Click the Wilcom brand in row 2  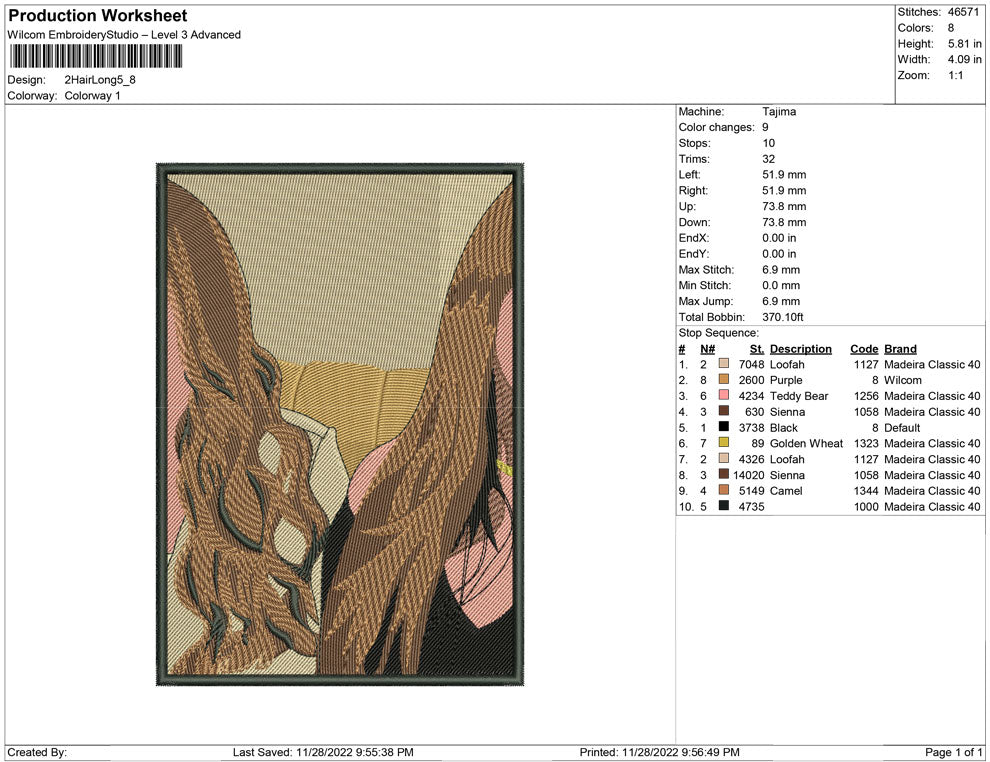coord(903,380)
